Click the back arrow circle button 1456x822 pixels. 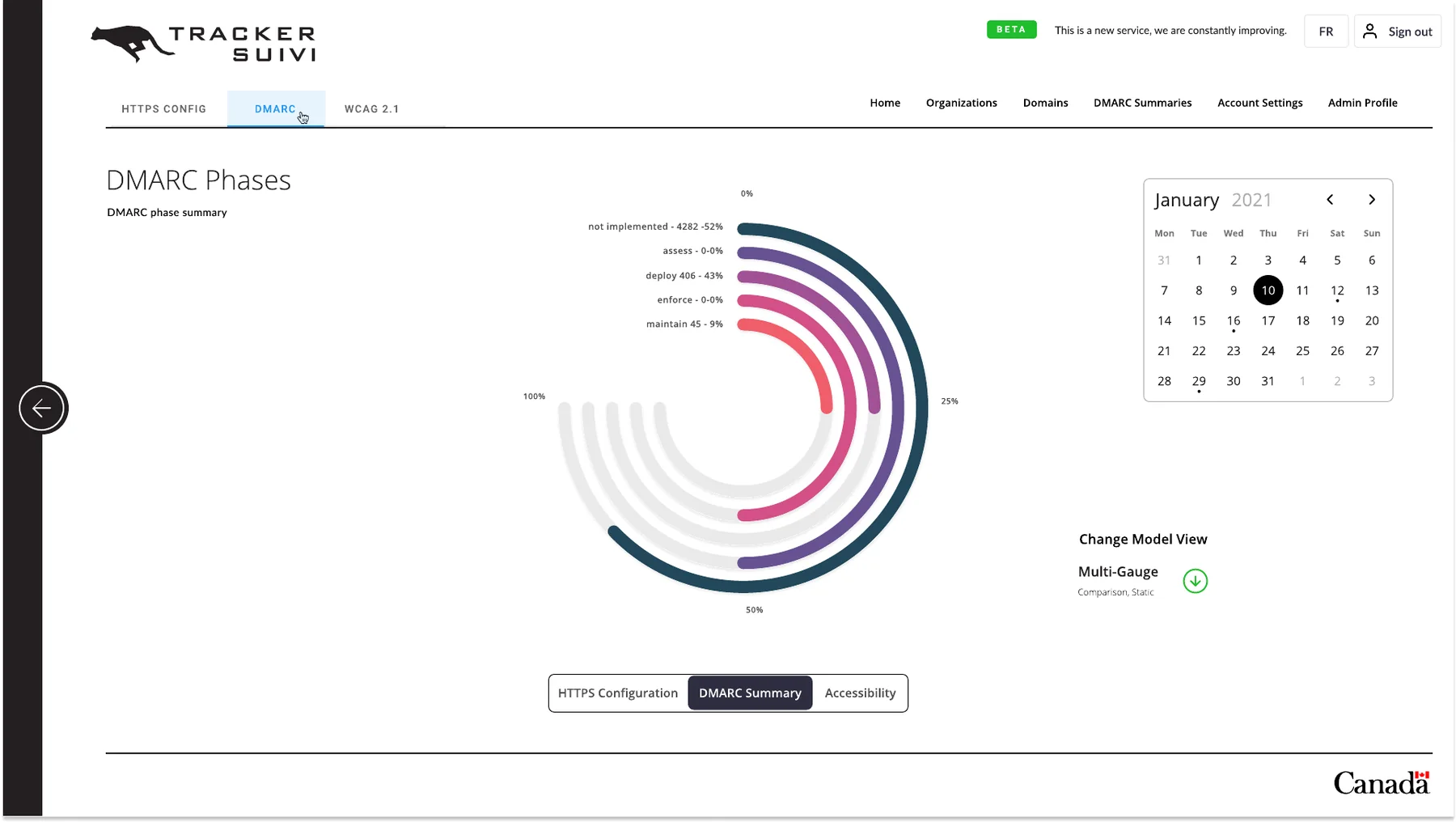42,408
